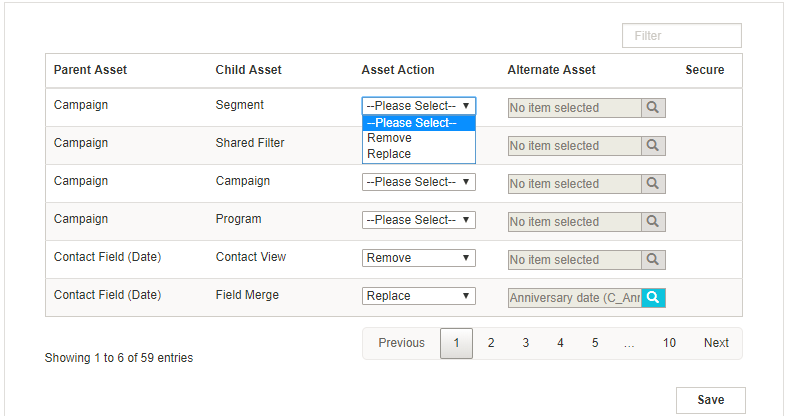Click the Save button

tap(710, 400)
